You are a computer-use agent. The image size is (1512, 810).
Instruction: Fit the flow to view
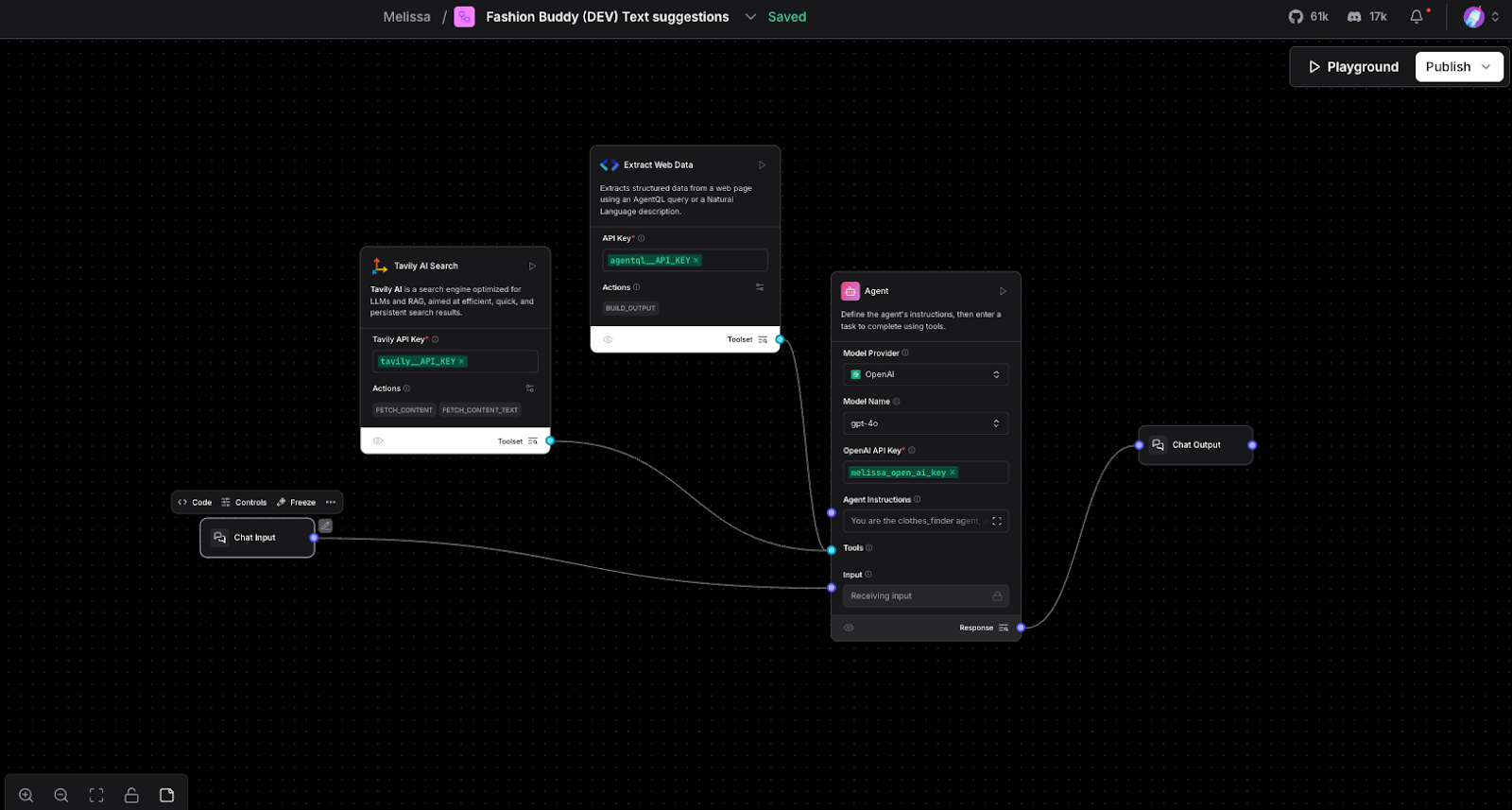pyautogui.click(x=96, y=795)
